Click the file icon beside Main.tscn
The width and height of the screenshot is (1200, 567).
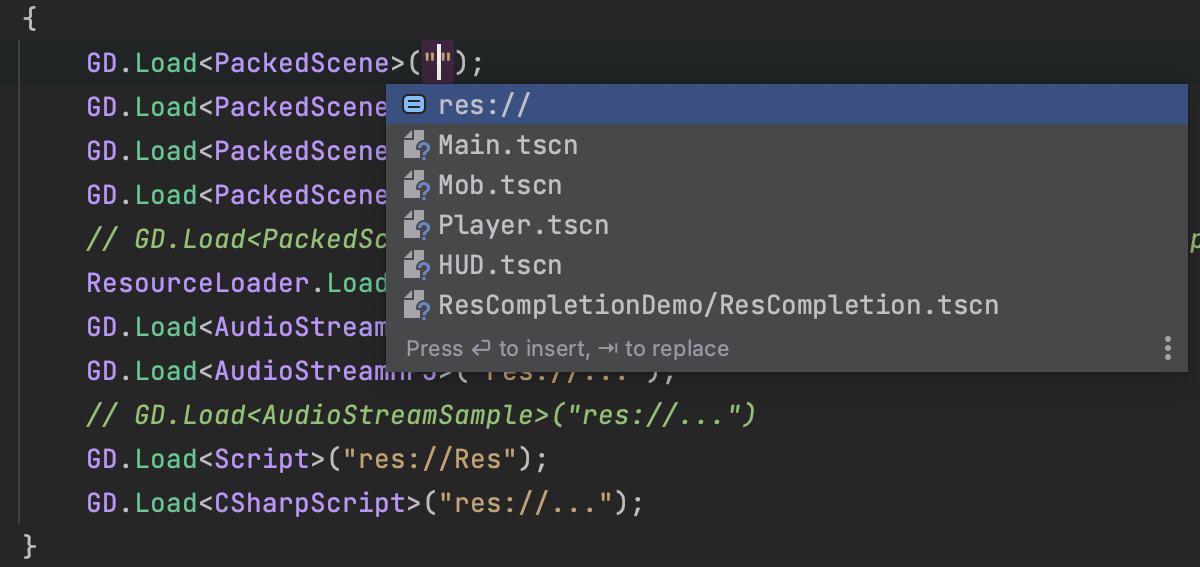pos(416,145)
